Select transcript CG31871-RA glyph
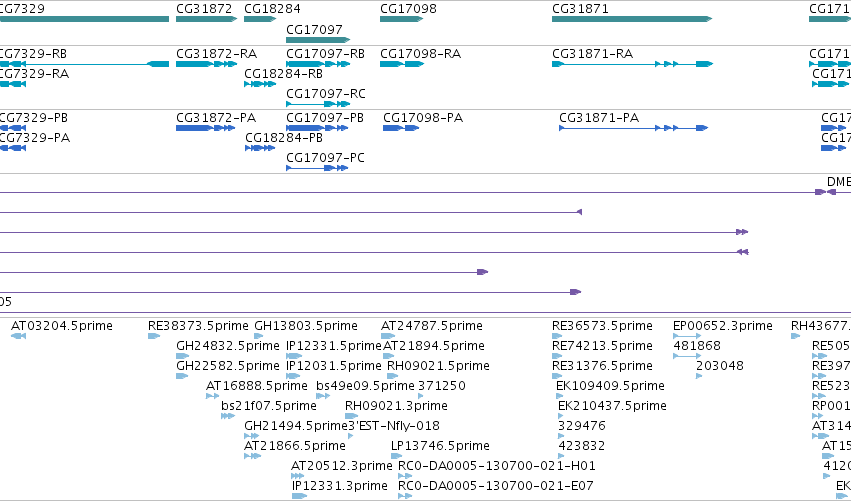 tap(632, 64)
